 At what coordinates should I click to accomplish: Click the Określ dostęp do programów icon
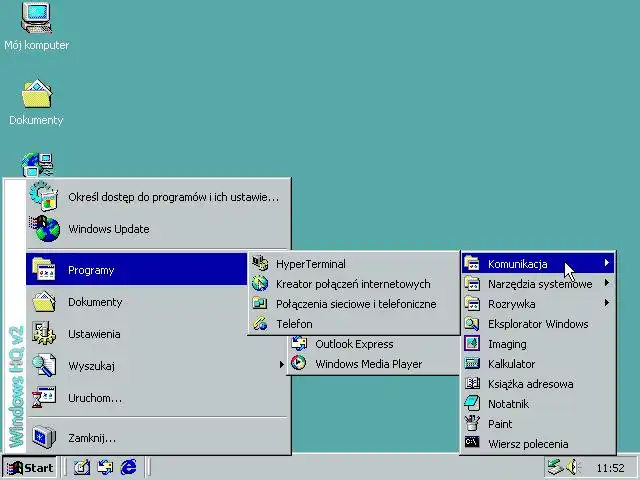point(43,196)
